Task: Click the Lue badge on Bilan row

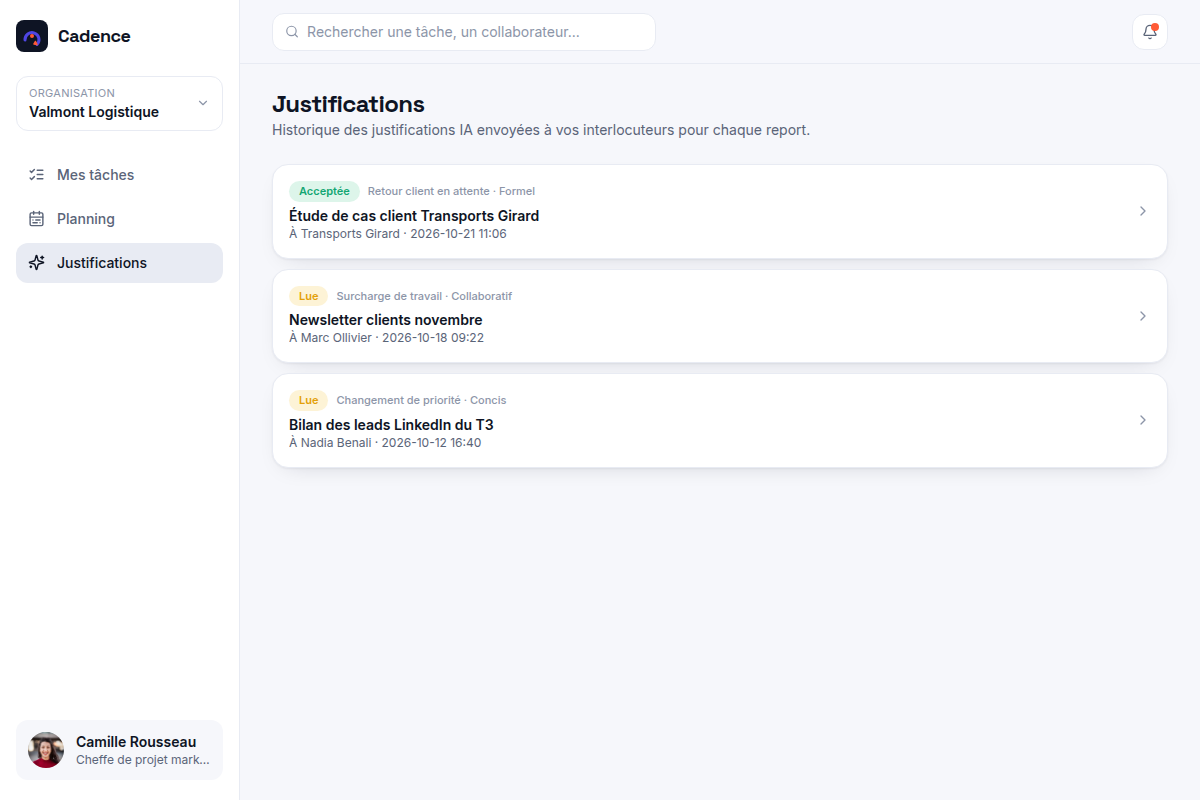Action: 308,400
